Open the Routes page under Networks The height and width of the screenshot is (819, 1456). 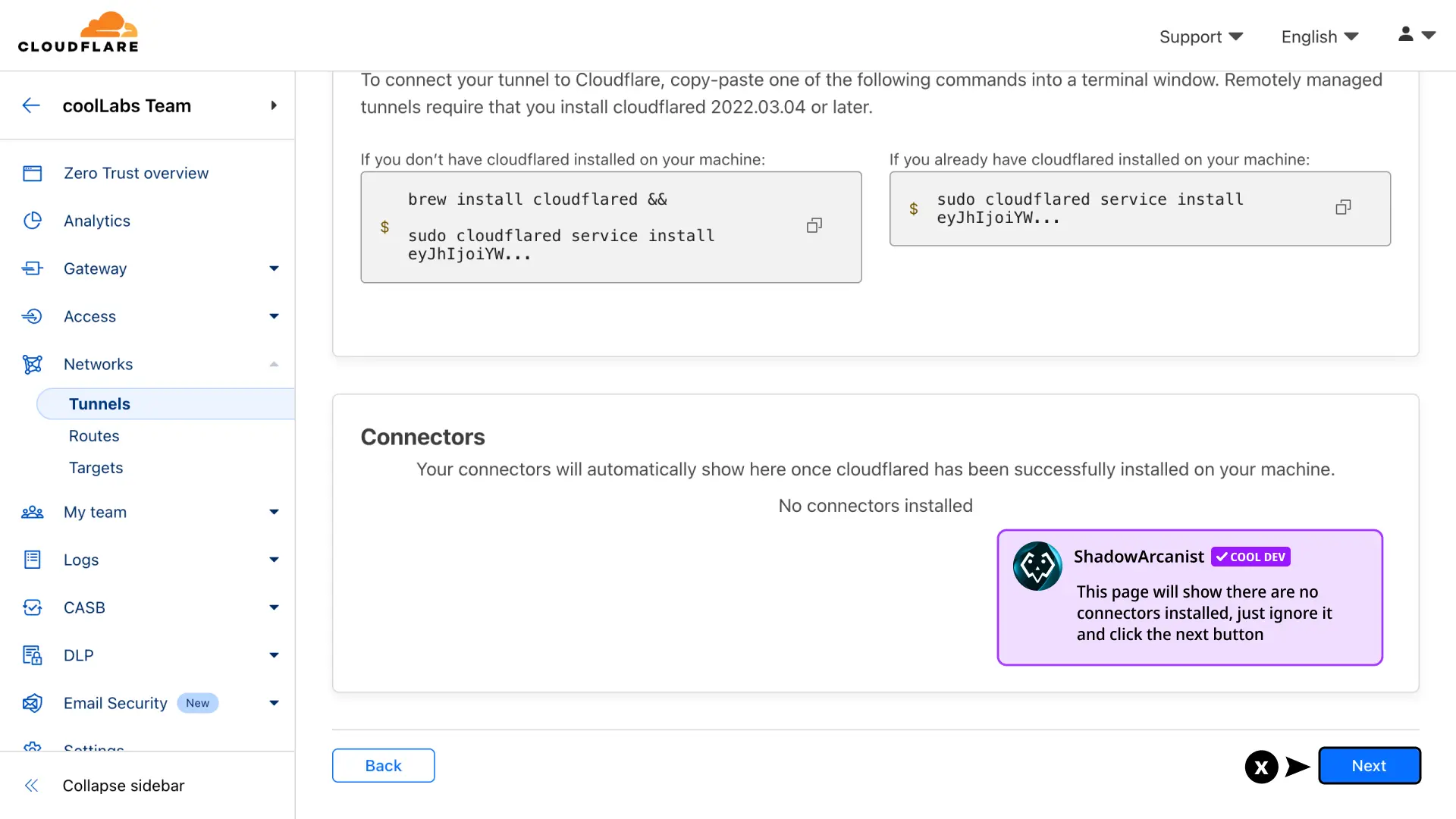(94, 436)
